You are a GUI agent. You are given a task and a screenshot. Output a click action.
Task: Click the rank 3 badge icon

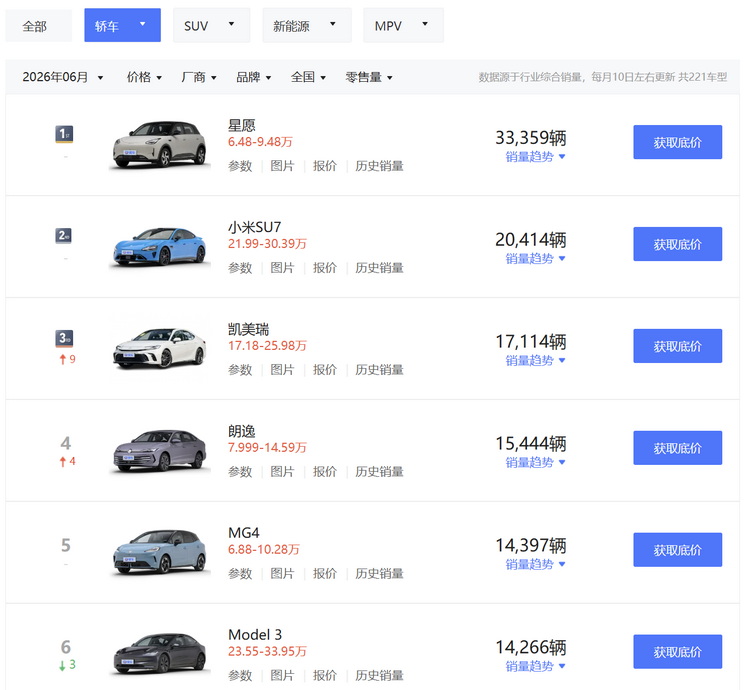(64, 338)
